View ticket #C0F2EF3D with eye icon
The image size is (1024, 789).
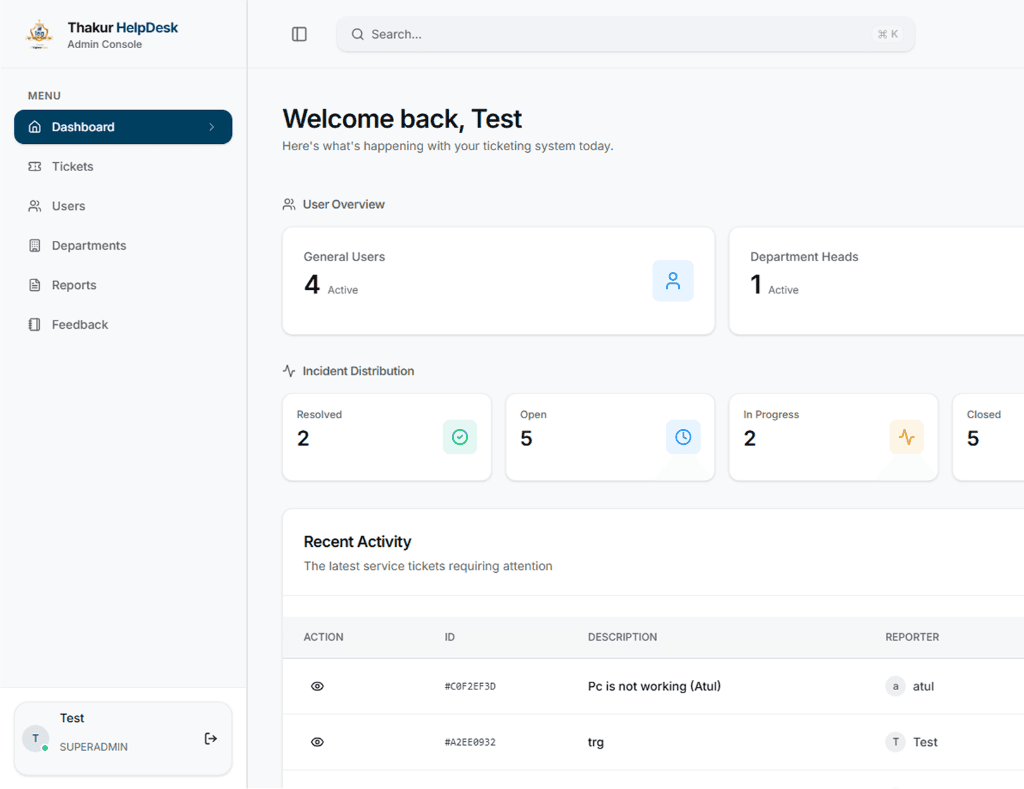pyautogui.click(x=317, y=686)
